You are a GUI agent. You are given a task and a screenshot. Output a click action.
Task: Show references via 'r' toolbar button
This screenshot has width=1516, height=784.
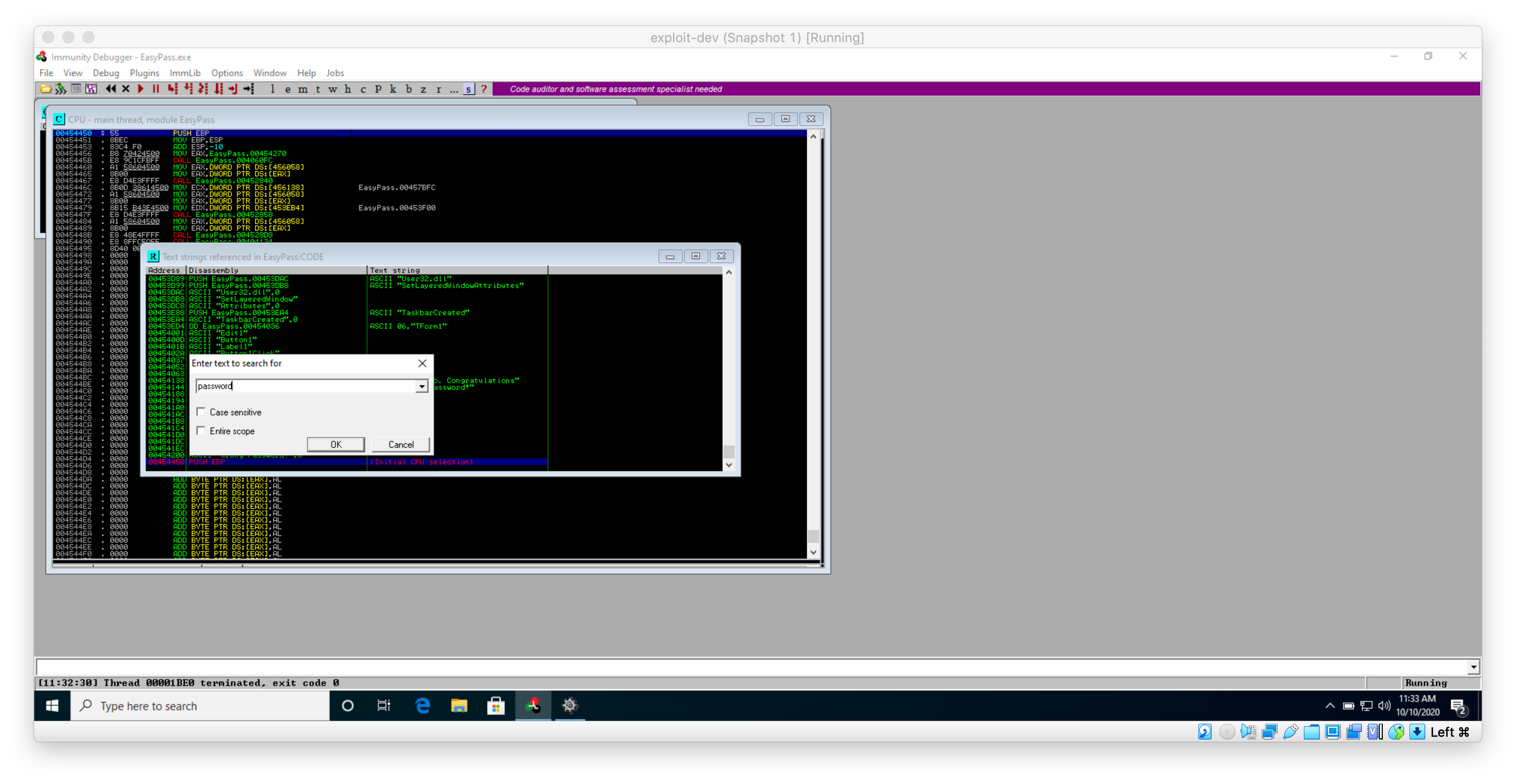pyautogui.click(x=438, y=89)
